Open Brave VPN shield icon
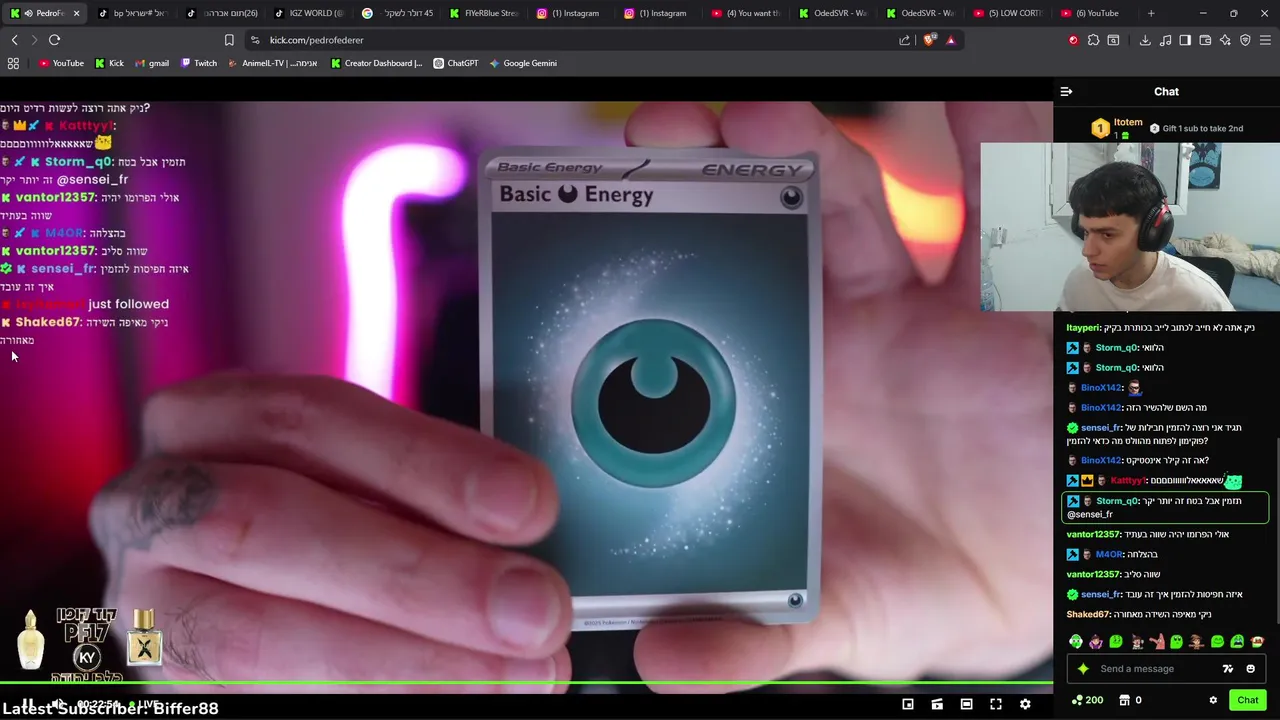This screenshot has width=1280, height=720. pyautogui.click(x=1245, y=40)
